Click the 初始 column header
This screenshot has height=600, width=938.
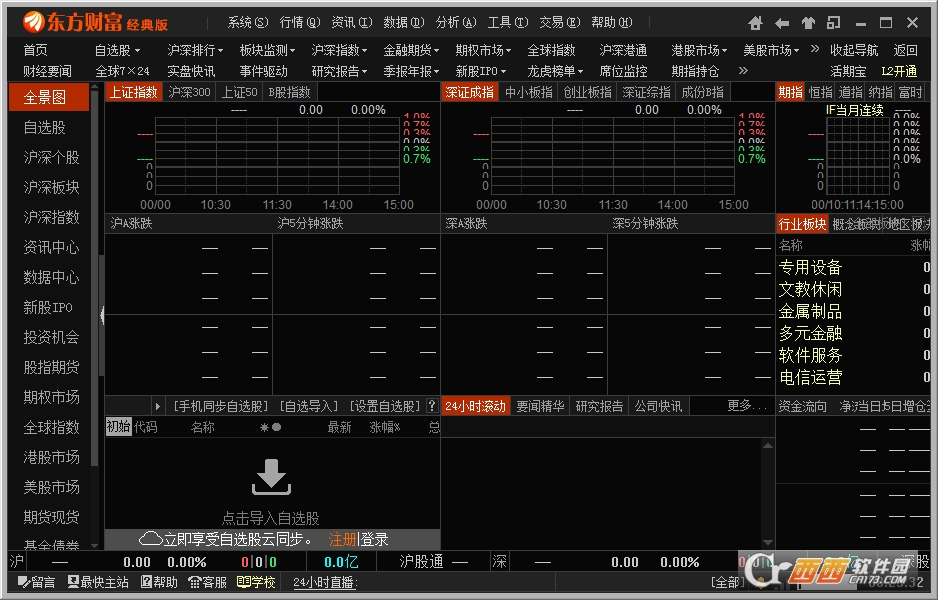coord(118,427)
